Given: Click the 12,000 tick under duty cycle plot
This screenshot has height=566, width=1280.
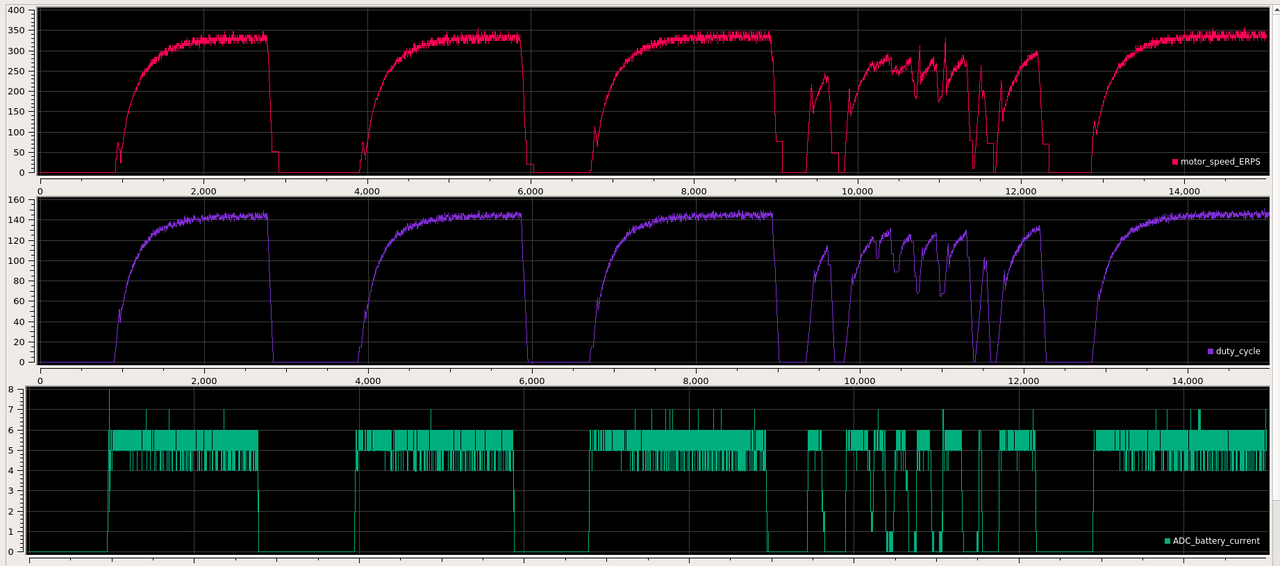Looking at the screenshot, I should click(x=1022, y=380).
